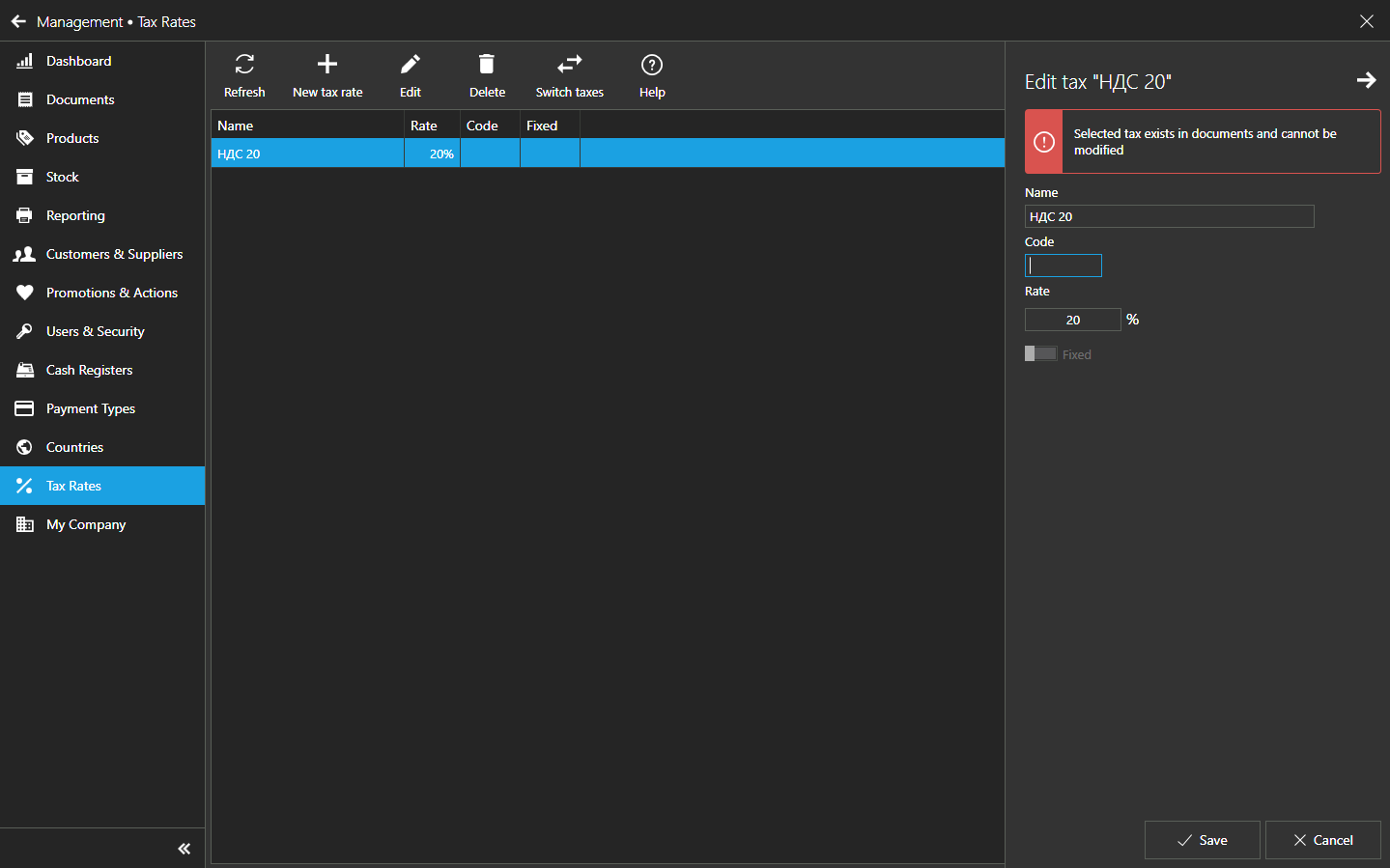Open Customers & Suppliers section
This screenshot has width=1390, height=868.
114,254
